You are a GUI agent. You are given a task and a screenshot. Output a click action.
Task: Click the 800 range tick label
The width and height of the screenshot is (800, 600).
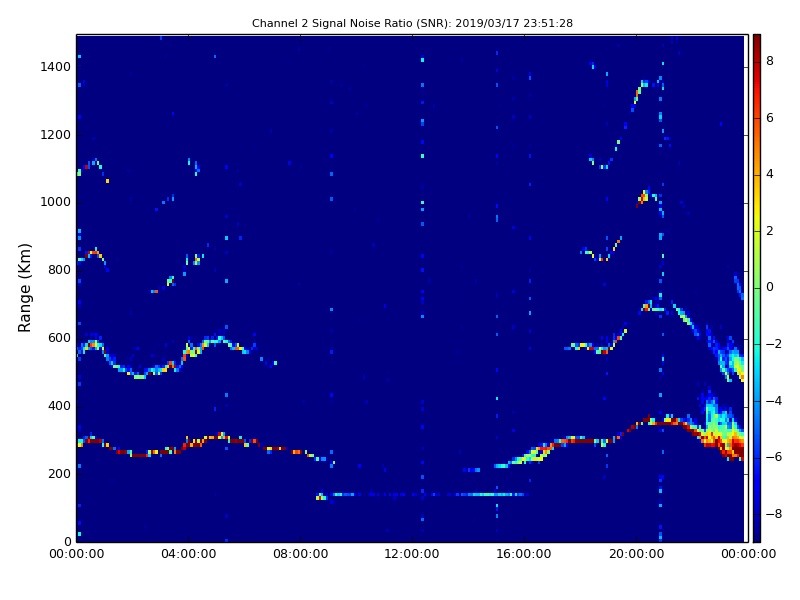[59, 270]
